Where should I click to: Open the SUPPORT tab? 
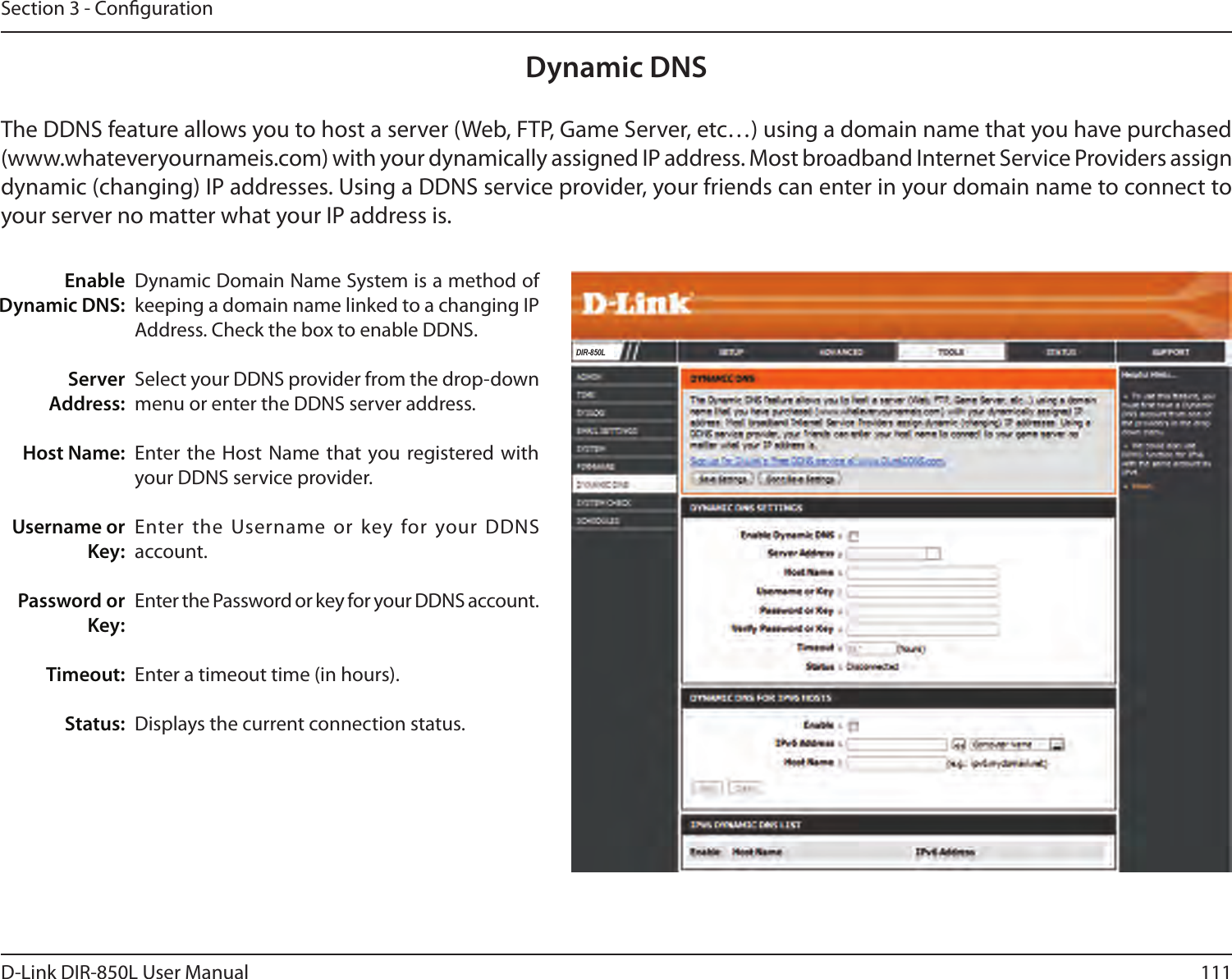coord(1170,352)
